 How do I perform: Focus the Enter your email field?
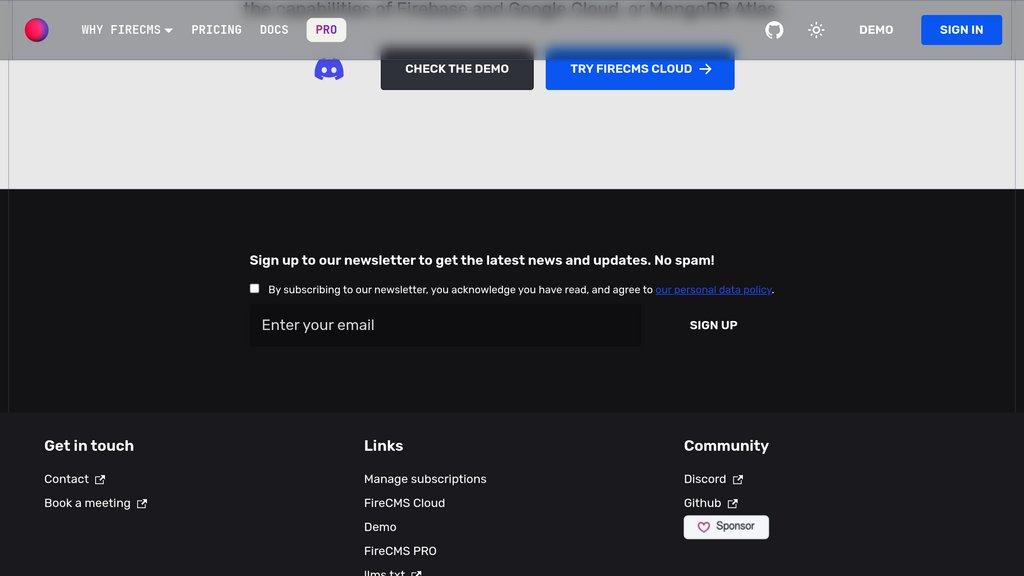point(445,325)
